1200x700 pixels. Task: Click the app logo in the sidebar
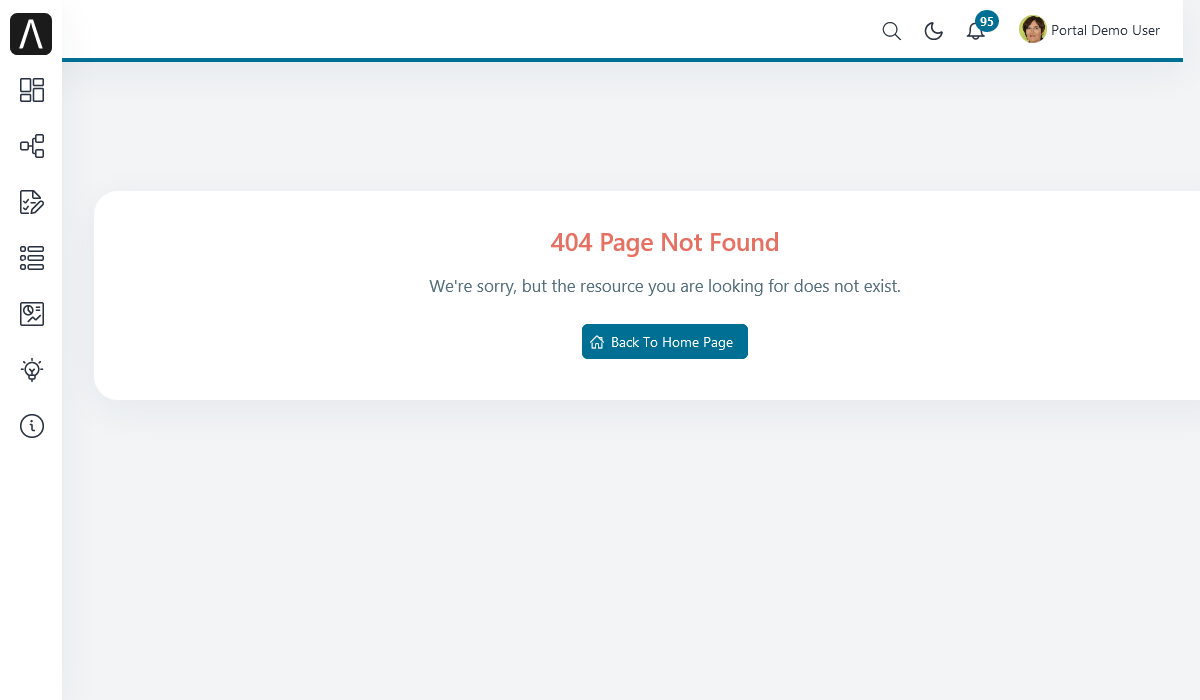31,34
